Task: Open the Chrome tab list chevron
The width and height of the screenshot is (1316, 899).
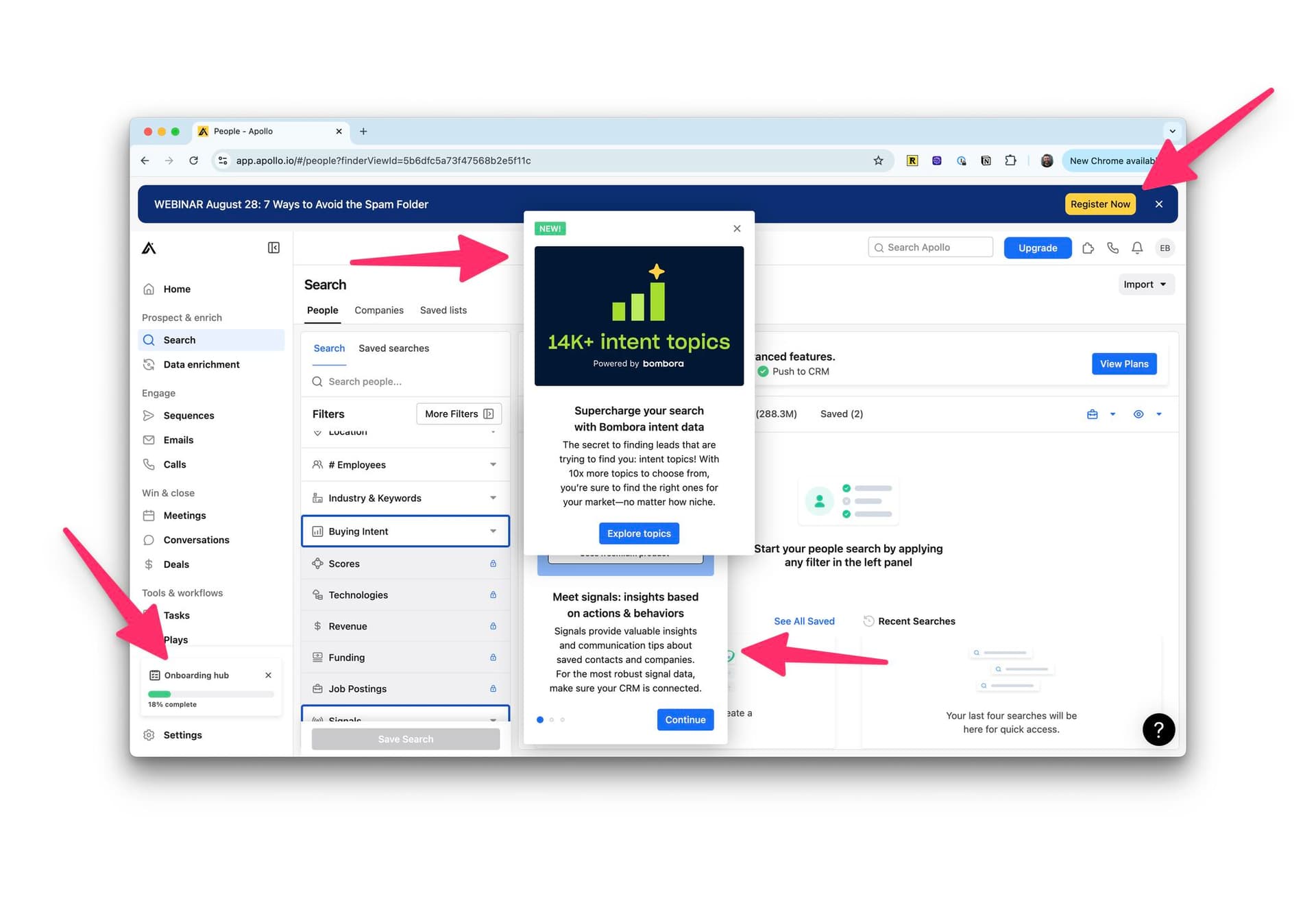Action: [1172, 131]
